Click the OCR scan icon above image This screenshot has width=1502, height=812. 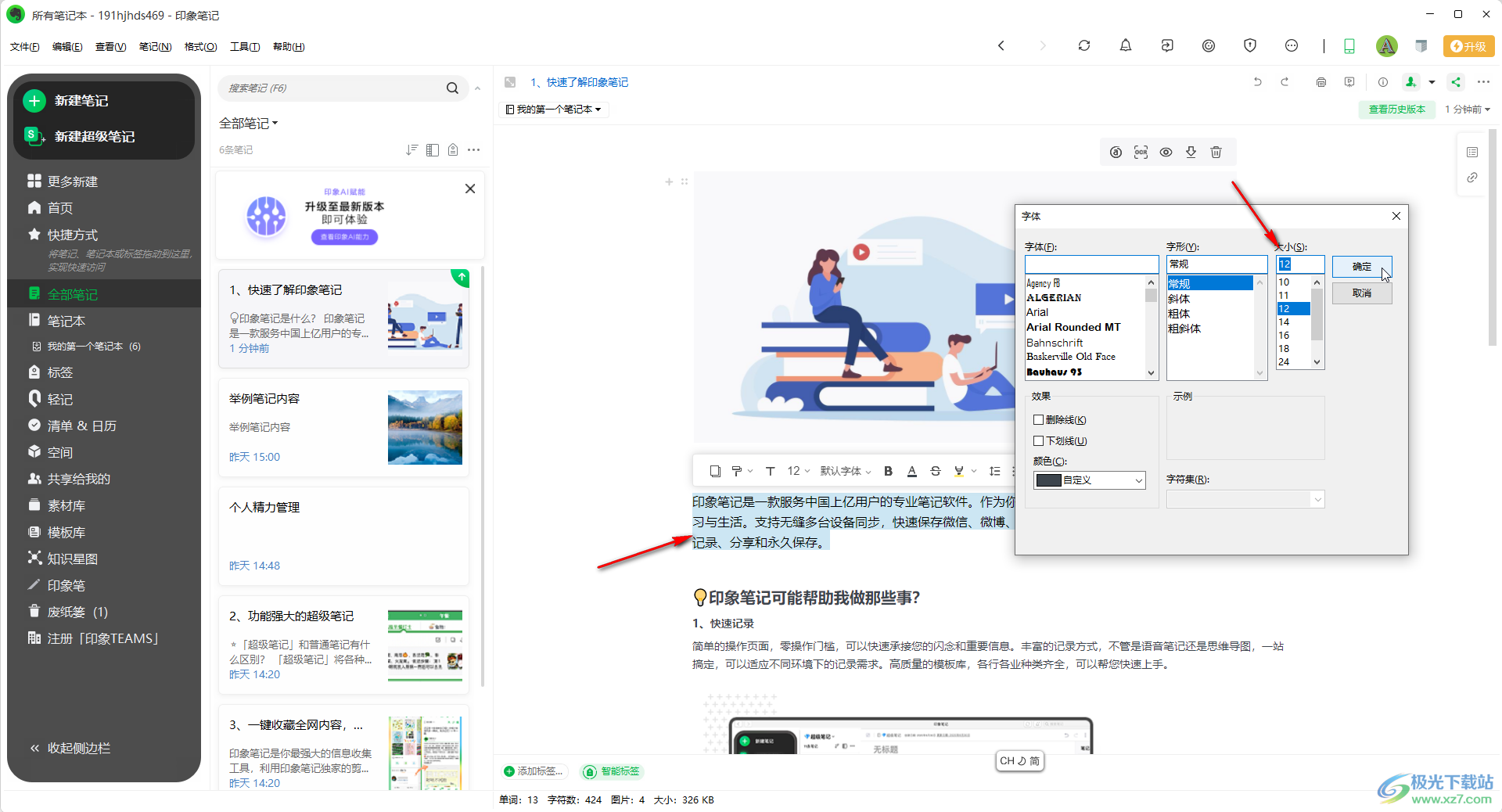1141,153
